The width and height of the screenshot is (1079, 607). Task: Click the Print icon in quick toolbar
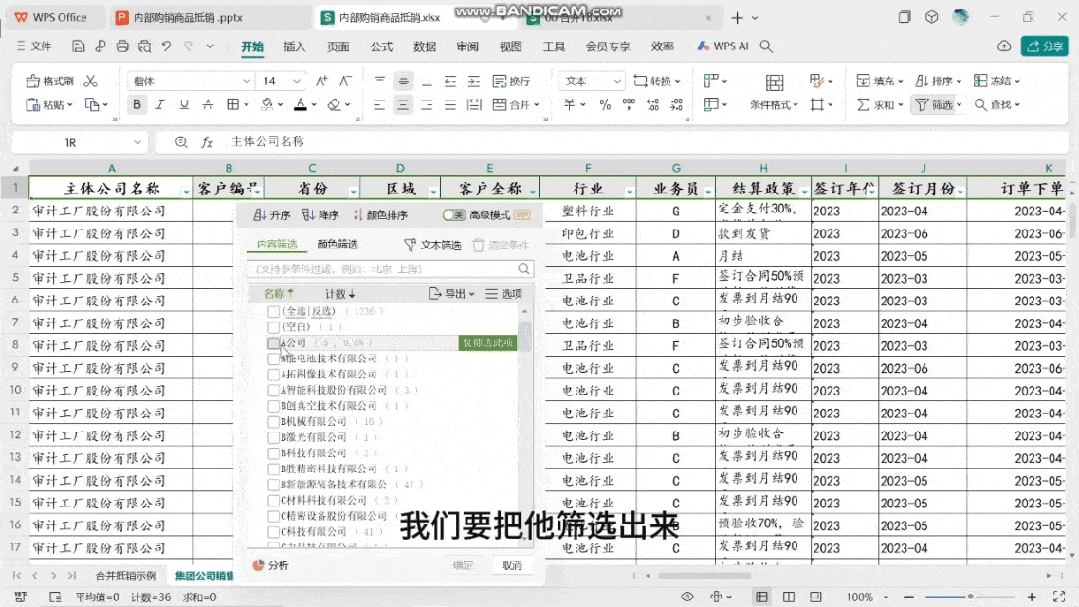point(122,46)
